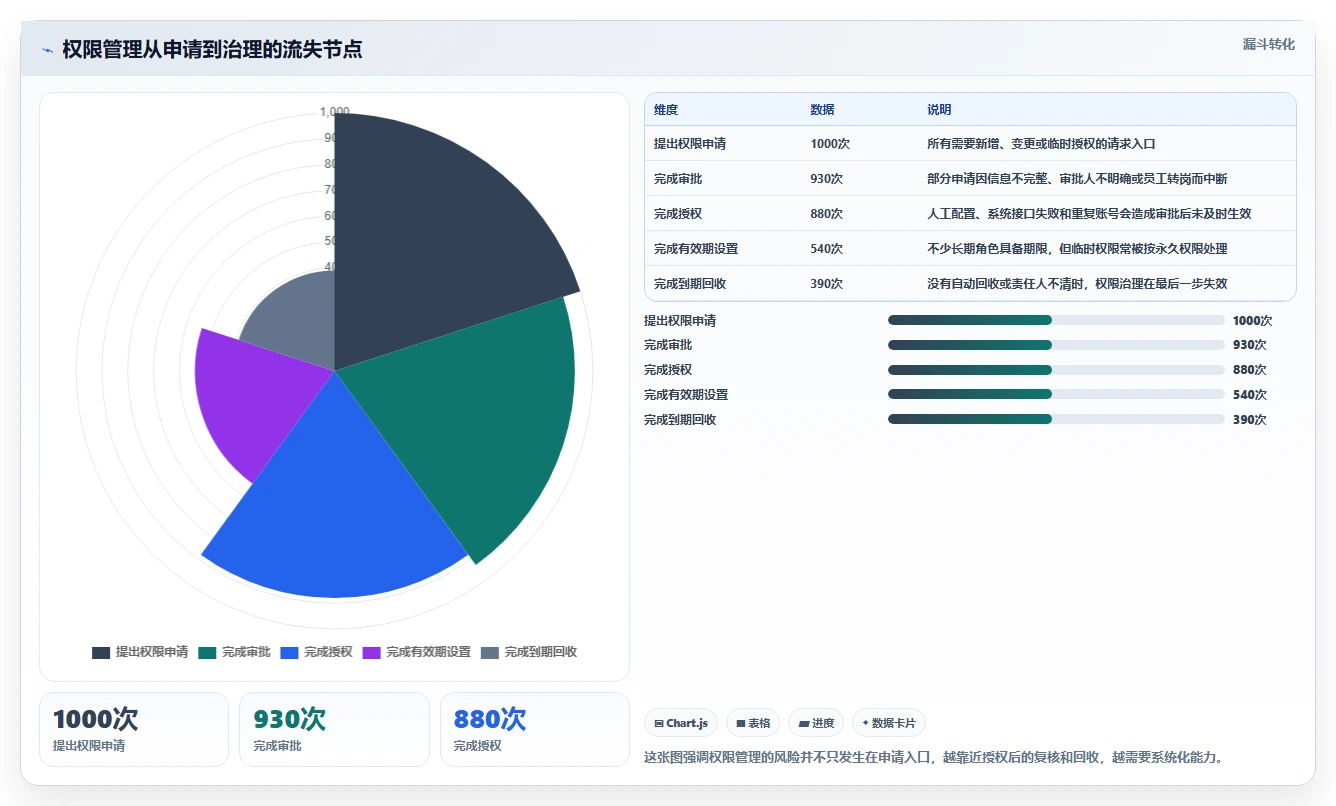
Task: Click the 完成有效期设置 progress bar
Action: pyautogui.click(x=1056, y=394)
